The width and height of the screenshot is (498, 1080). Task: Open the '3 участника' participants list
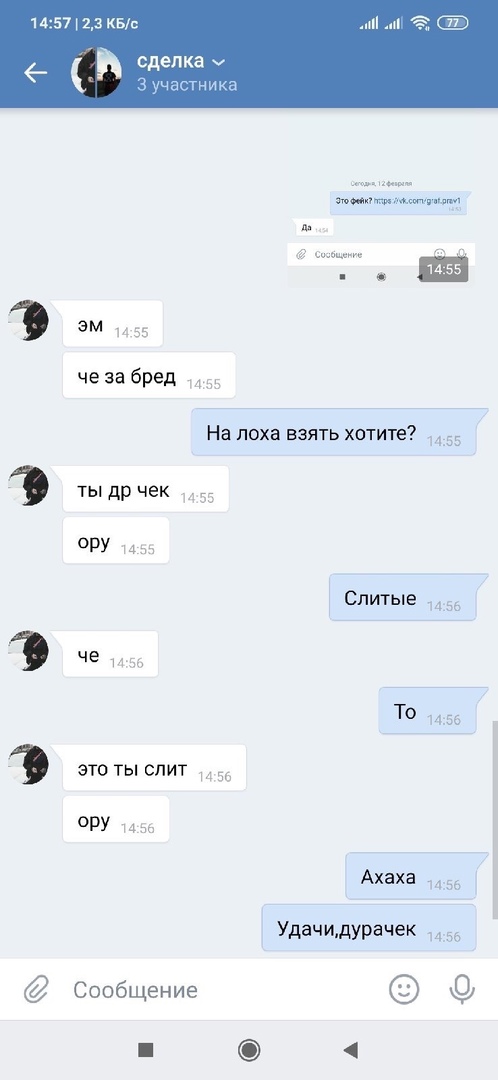coord(187,85)
